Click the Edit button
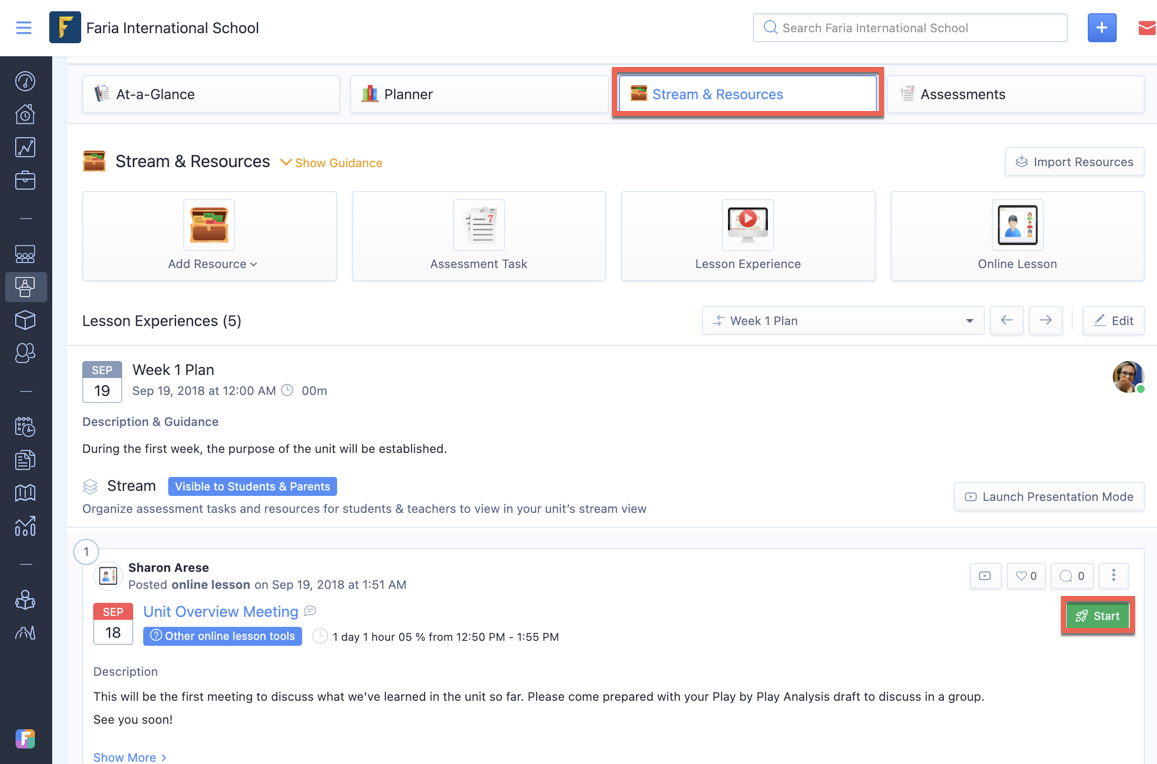The image size is (1157, 764). point(1113,320)
